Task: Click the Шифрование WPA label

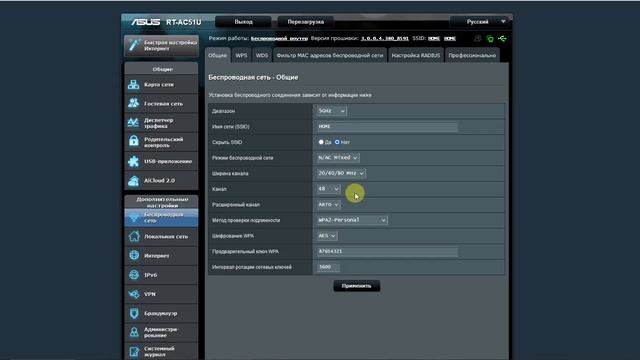Action: pos(233,236)
